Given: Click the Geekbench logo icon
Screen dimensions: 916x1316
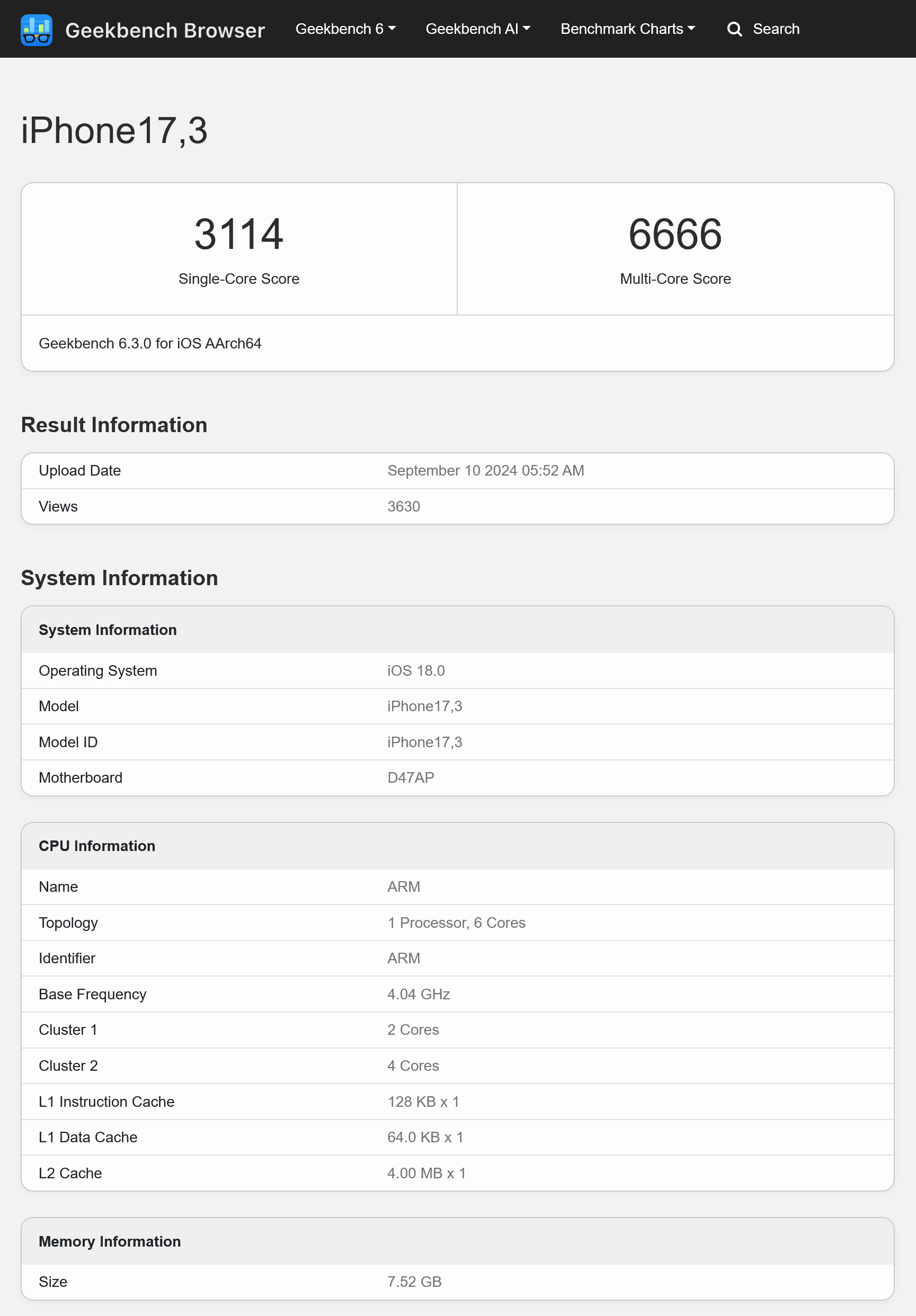Looking at the screenshot, I should point(37,30).
